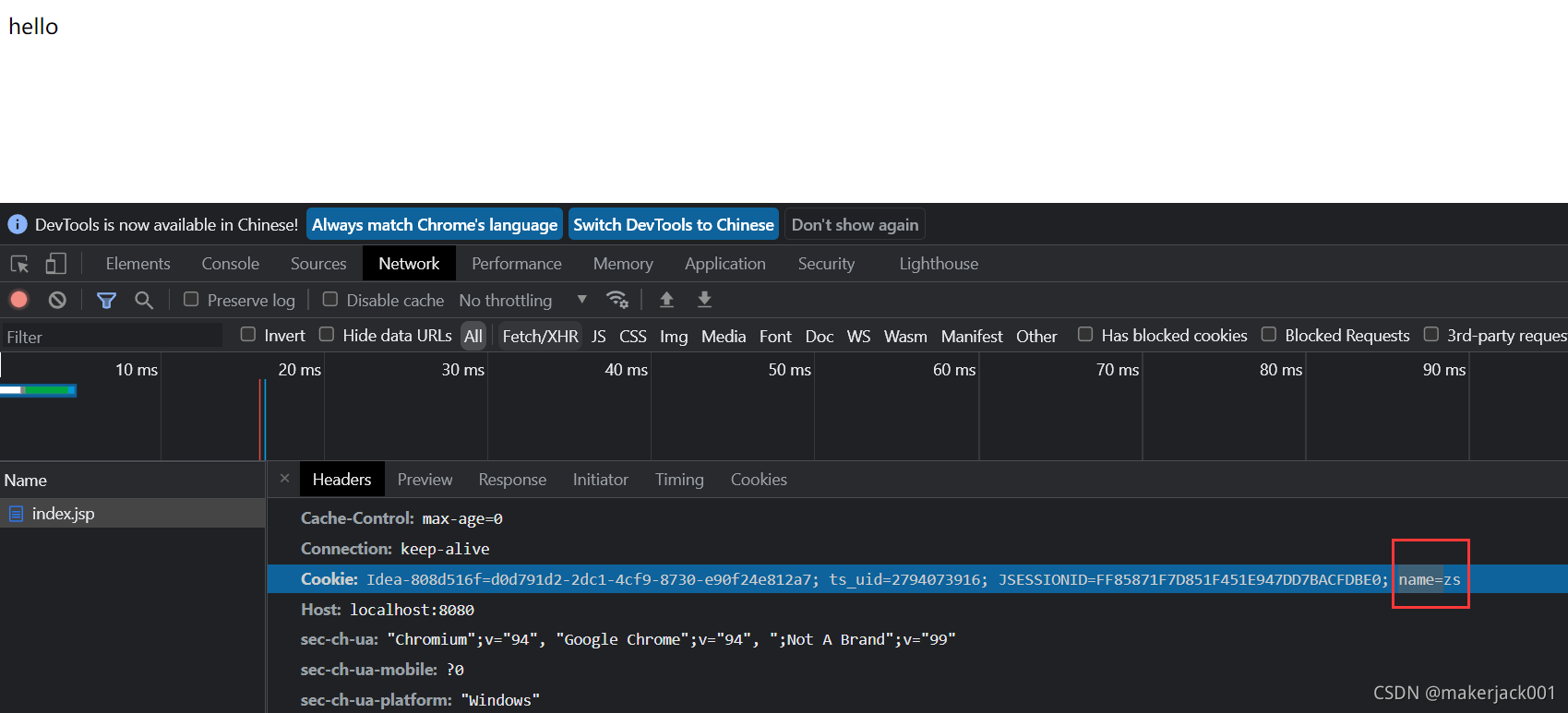Screen dimensions: 1568x713
Task: Open the Cookies detail tab
Action: [x=759, y=480]
